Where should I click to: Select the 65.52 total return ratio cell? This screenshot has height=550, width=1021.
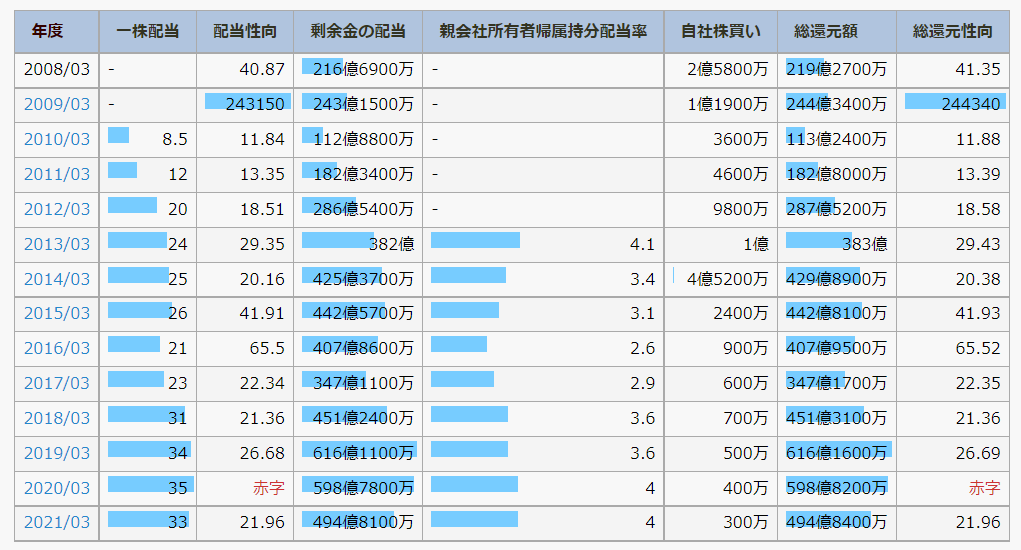tap(953, 348)
